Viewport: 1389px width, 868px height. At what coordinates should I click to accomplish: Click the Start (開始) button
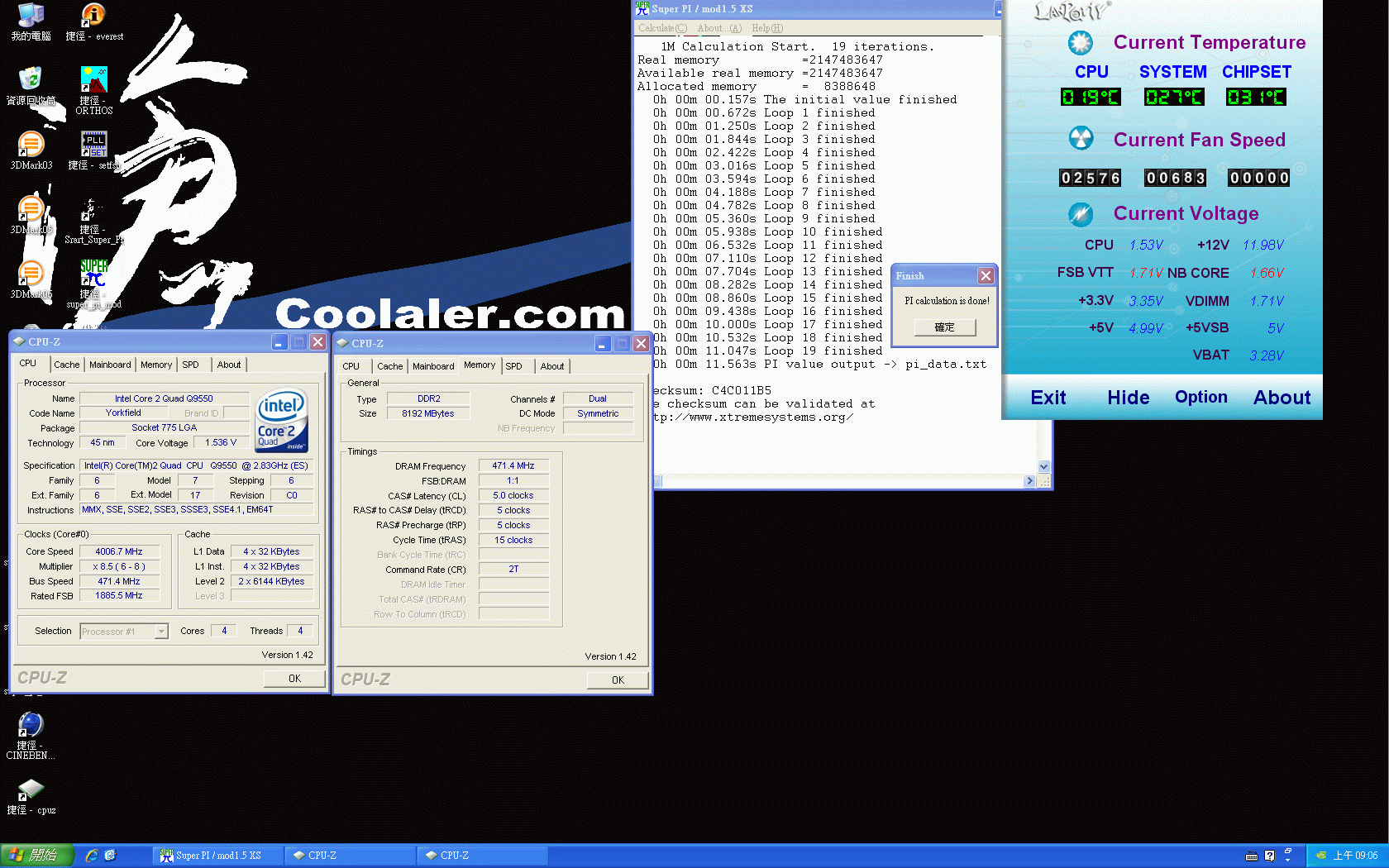pos(37,856)
